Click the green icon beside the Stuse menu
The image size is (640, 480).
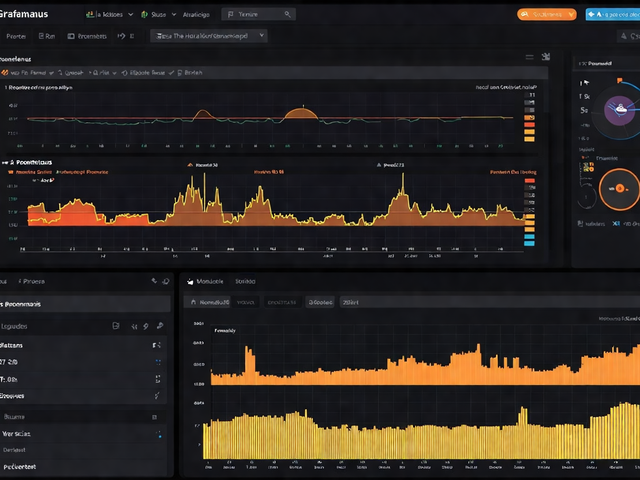pyautogui.click(x=144, y=14)
